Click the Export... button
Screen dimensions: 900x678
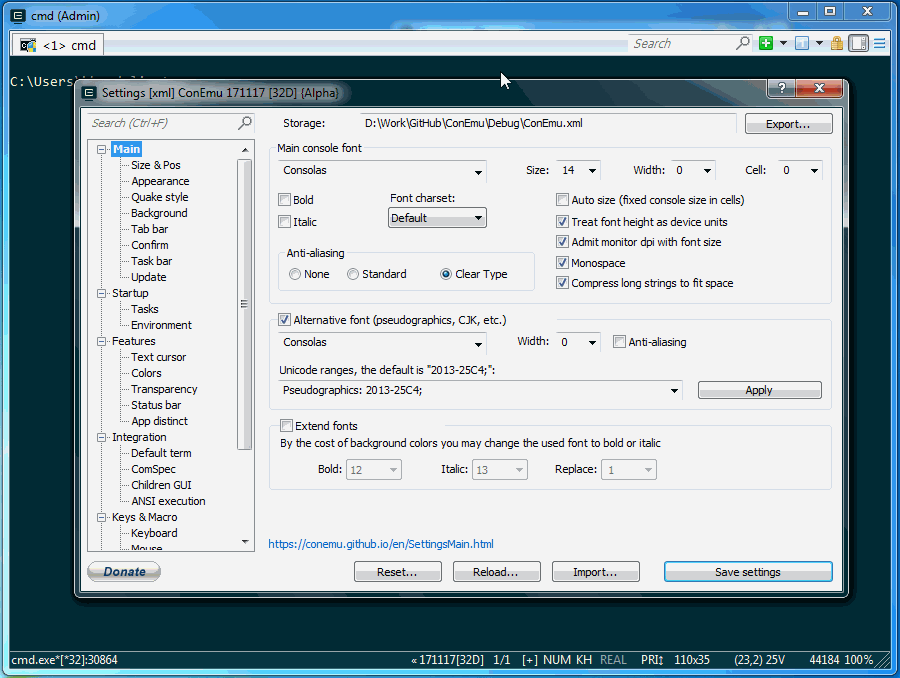tap(788, 124)
